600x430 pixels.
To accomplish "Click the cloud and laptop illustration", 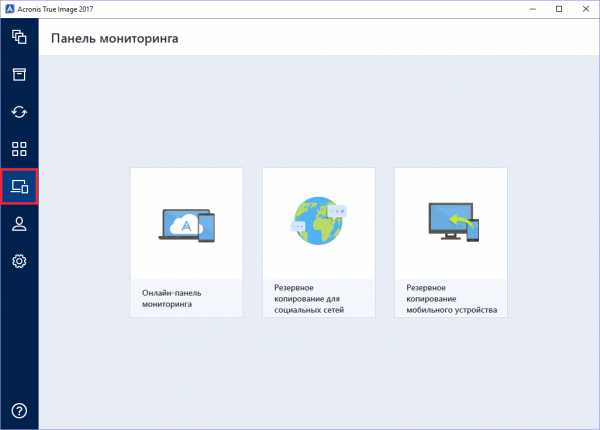I will (x=186, y=225).
